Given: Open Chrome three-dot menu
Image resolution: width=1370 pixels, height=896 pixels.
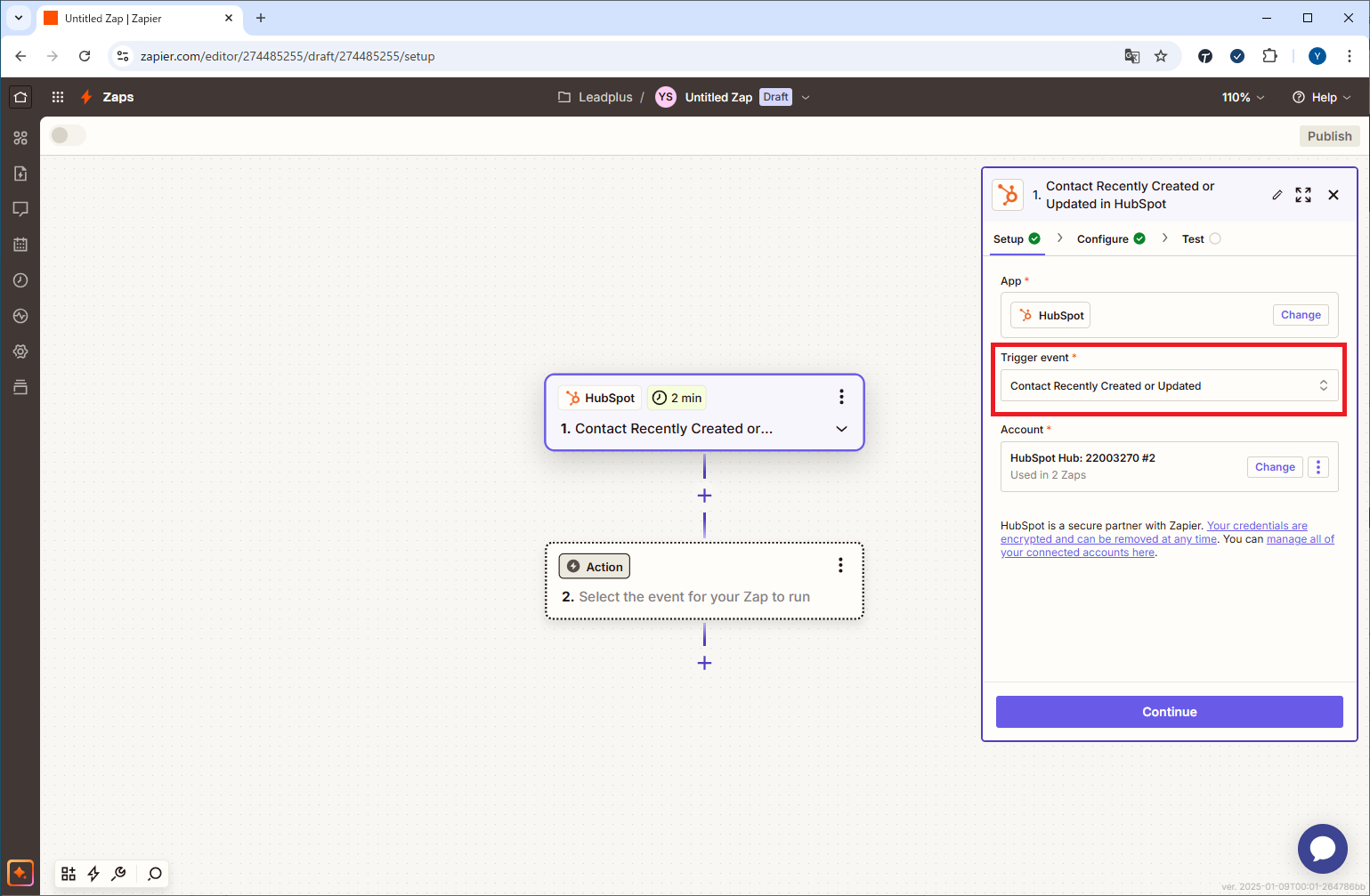Looking at the screenshot, I should tap(1350, 56).
